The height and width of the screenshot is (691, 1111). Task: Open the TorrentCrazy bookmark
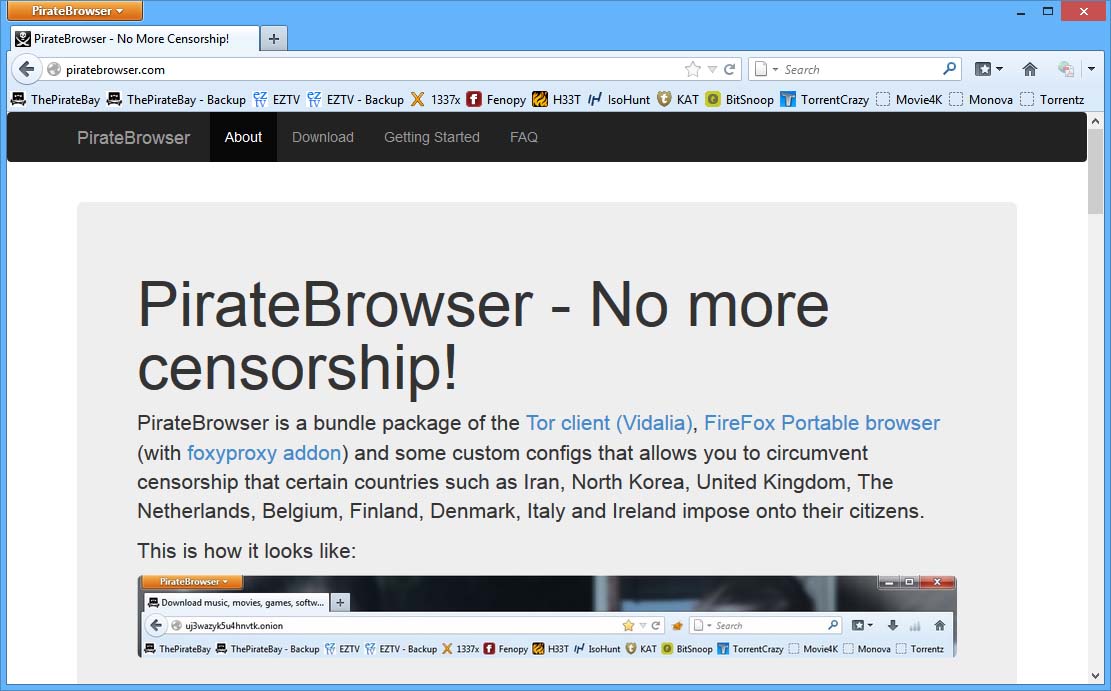825,99
